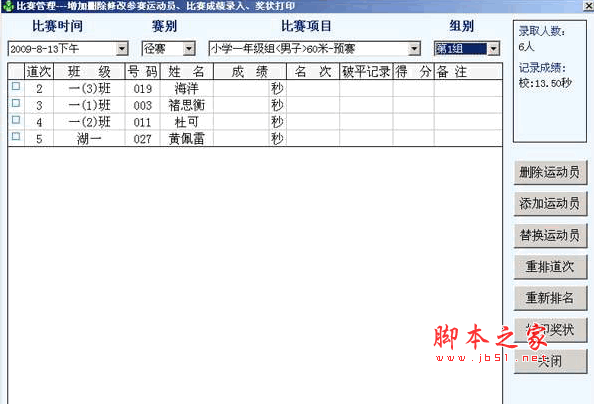Click the 成绩 column header

250,71
